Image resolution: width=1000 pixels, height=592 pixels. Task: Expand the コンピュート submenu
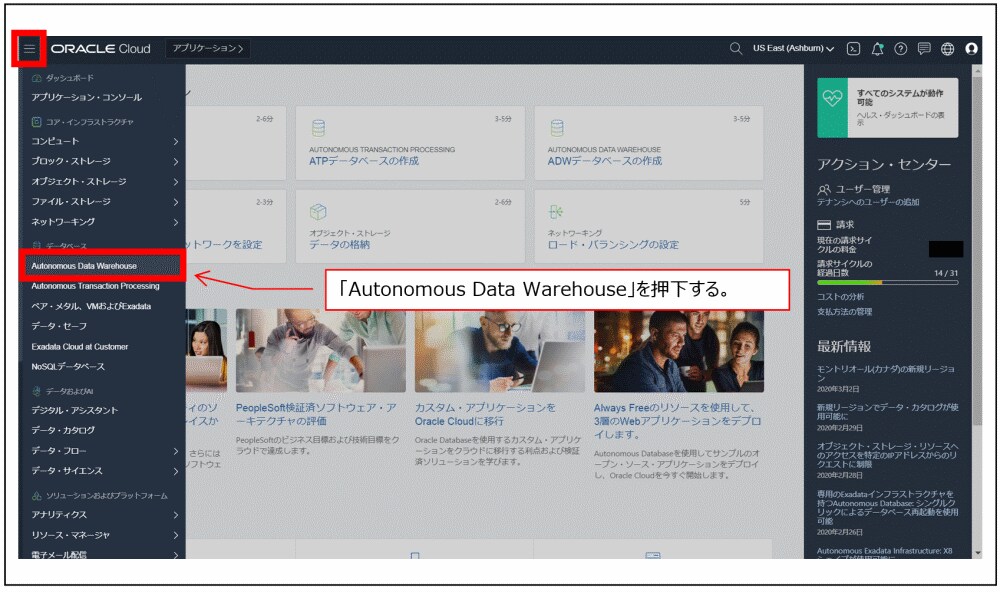pyautogui.click(x=105, y=141)
